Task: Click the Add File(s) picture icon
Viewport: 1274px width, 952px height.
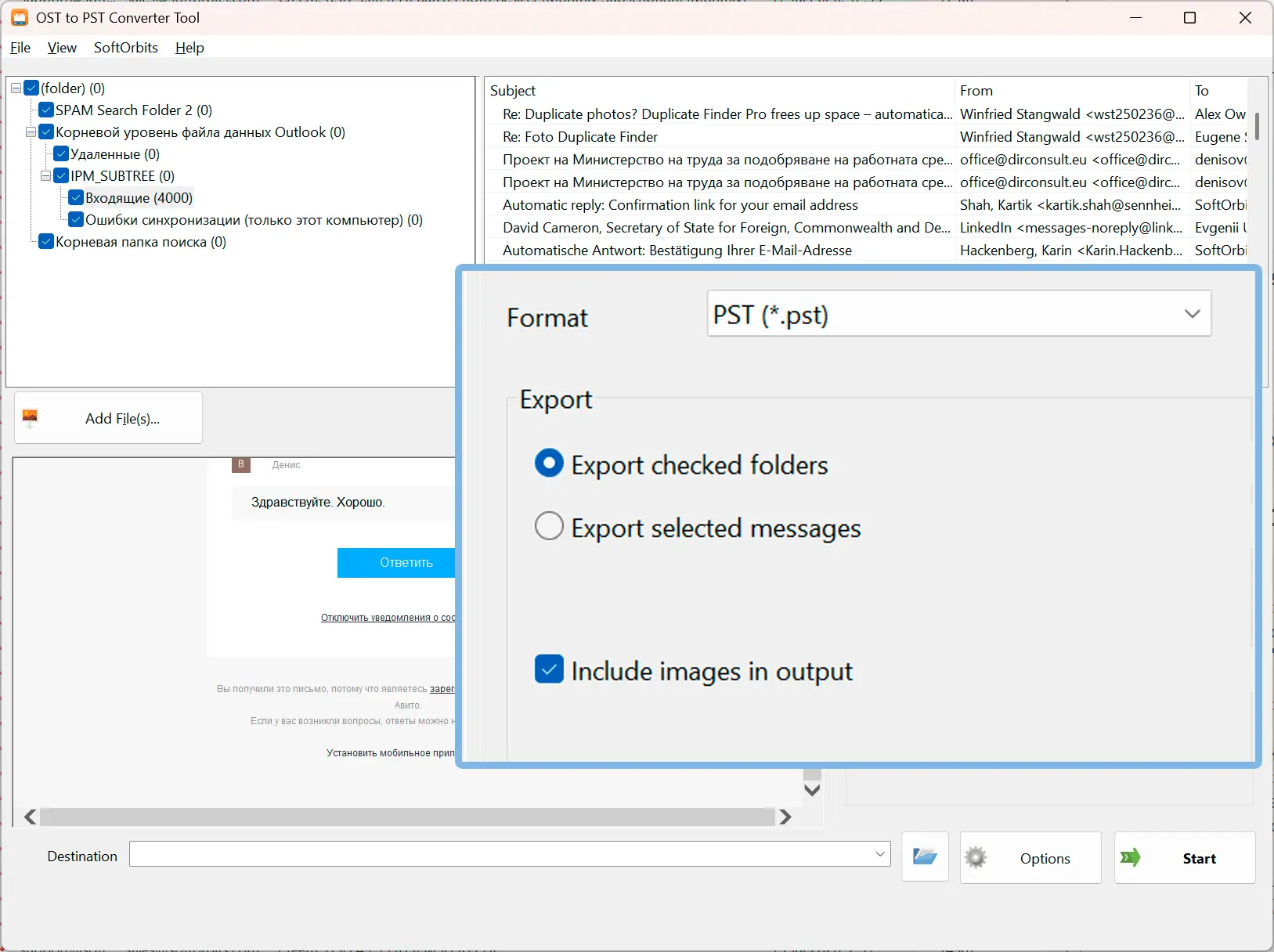Action: 30,418
